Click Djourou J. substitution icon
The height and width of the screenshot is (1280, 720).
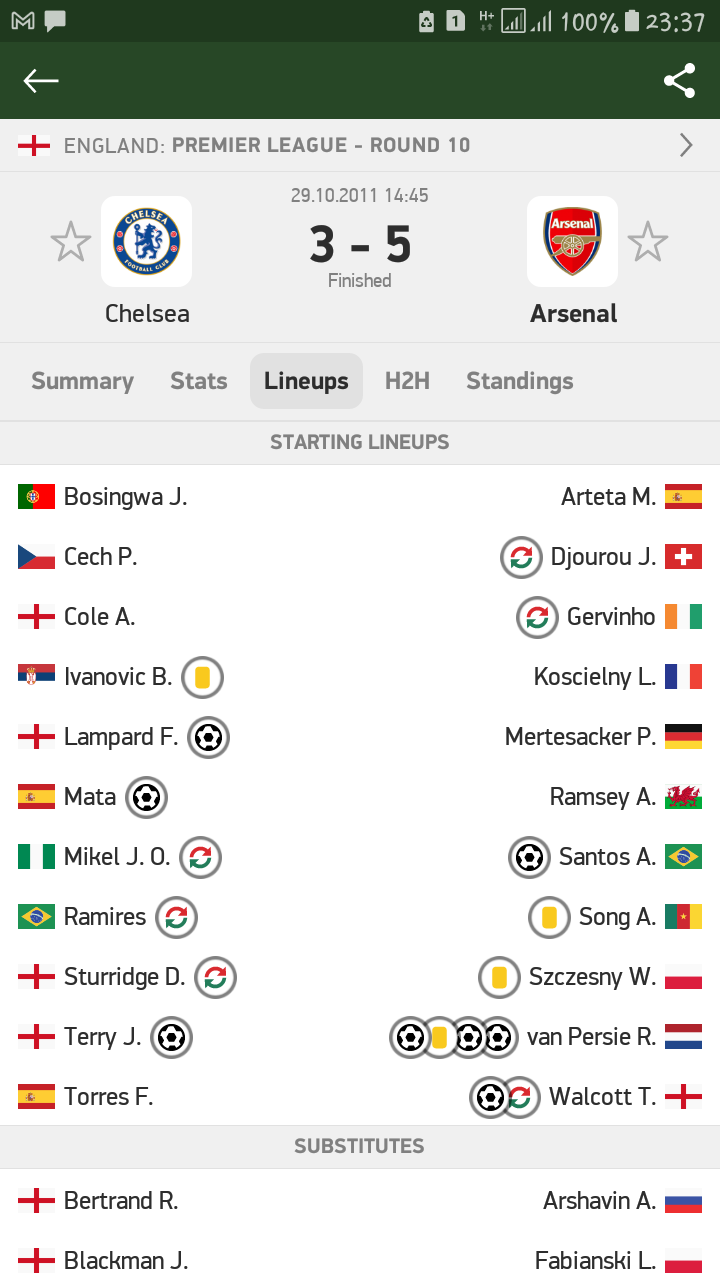521,557
